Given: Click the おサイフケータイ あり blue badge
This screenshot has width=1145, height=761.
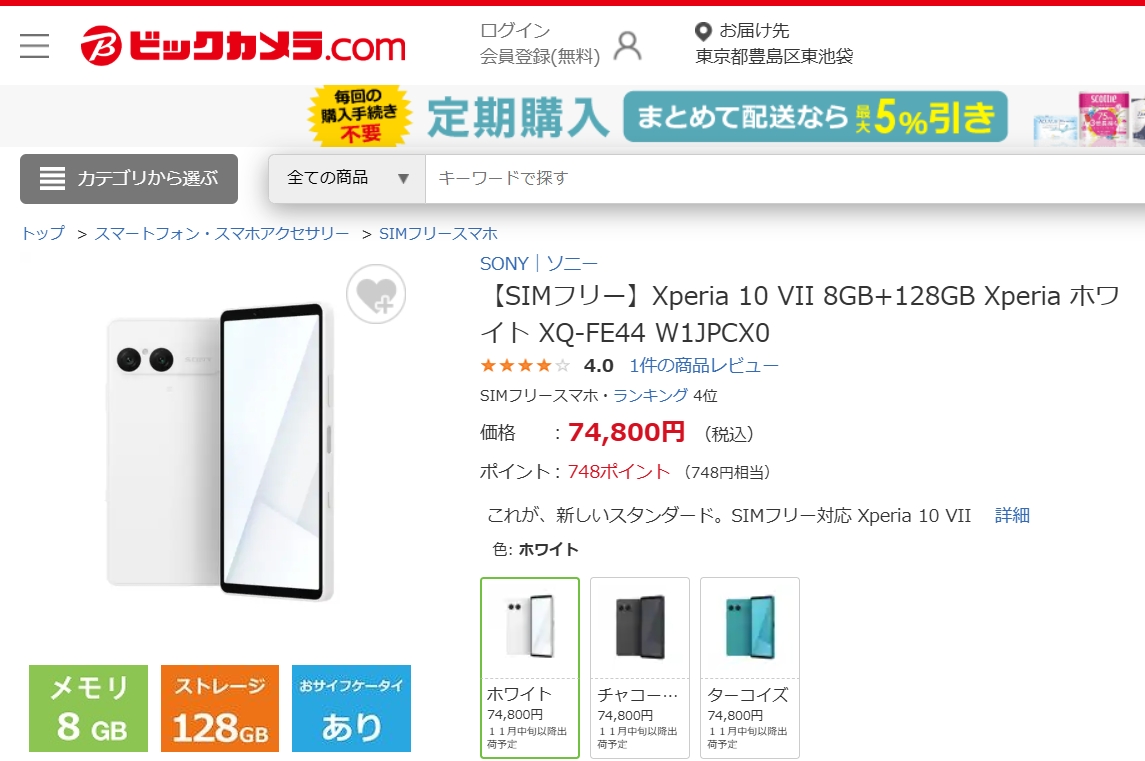Looking at the screenshot, I should tap(351, 708).
